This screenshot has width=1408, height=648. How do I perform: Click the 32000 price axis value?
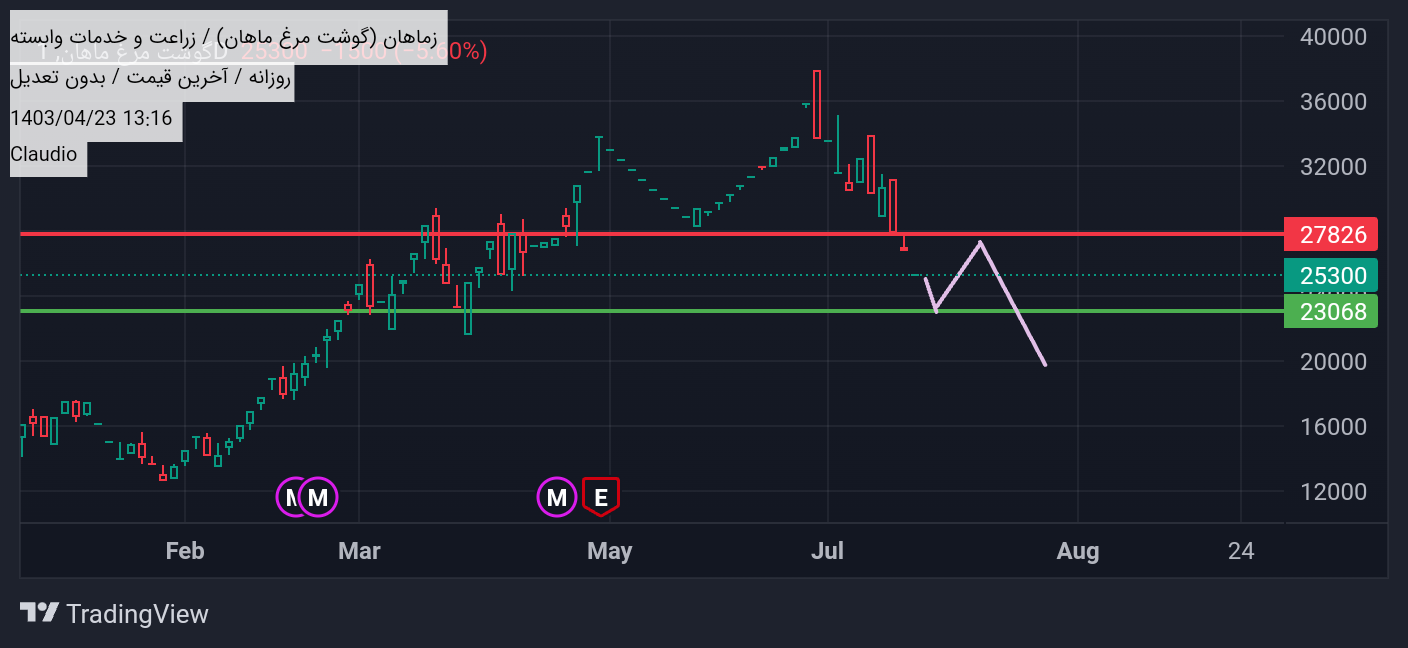[x=1333, y=167]
